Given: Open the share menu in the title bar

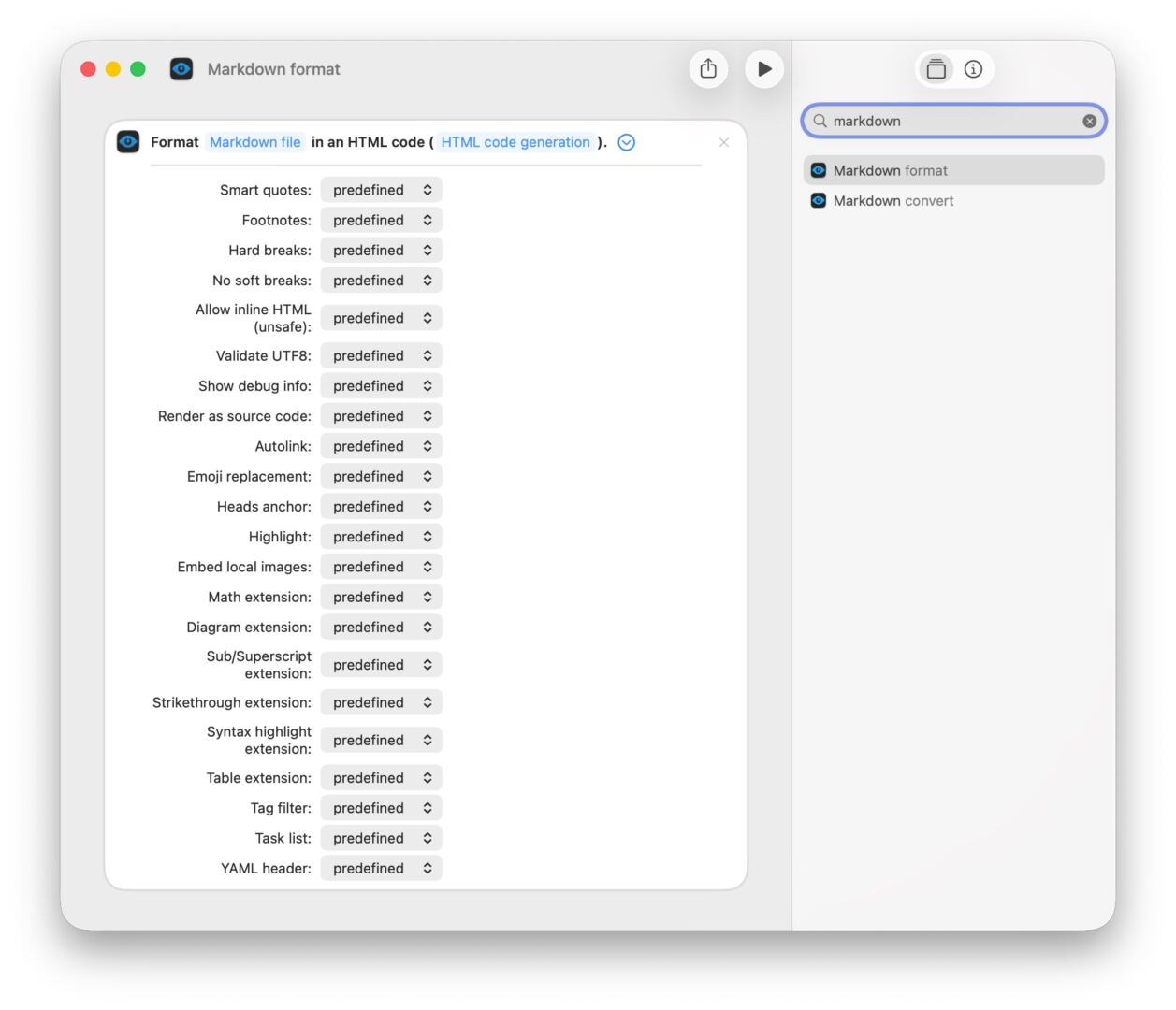Looking at the screenshot, I should (708, 68).
